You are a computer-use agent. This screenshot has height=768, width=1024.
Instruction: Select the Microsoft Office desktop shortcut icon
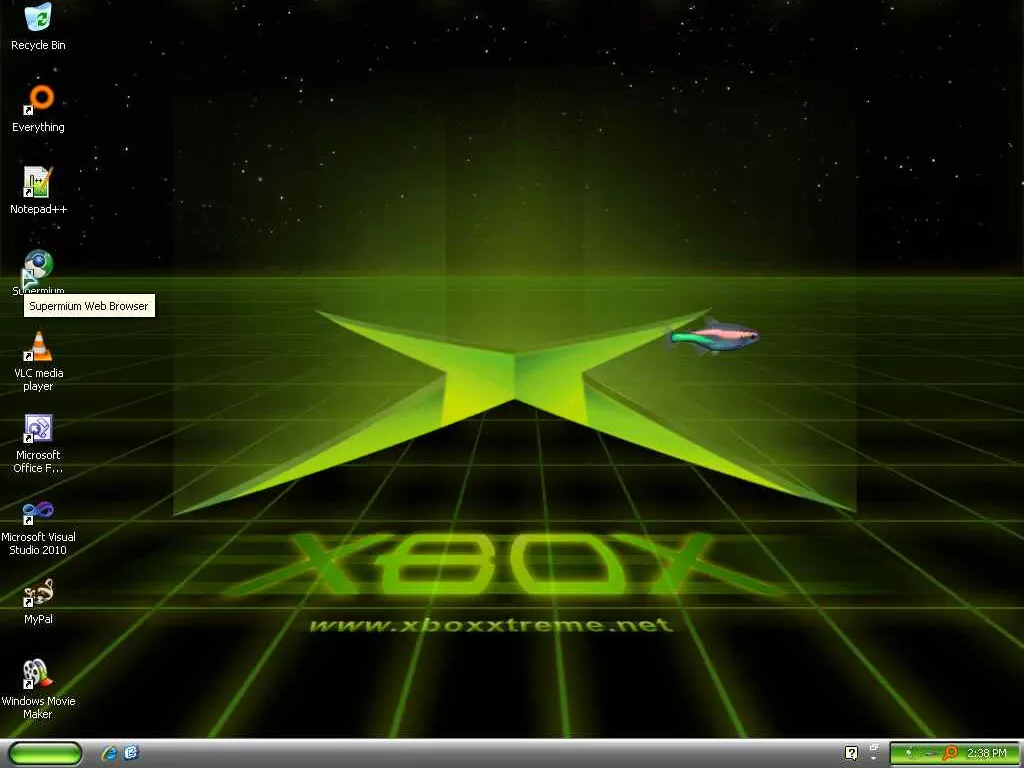38,443
